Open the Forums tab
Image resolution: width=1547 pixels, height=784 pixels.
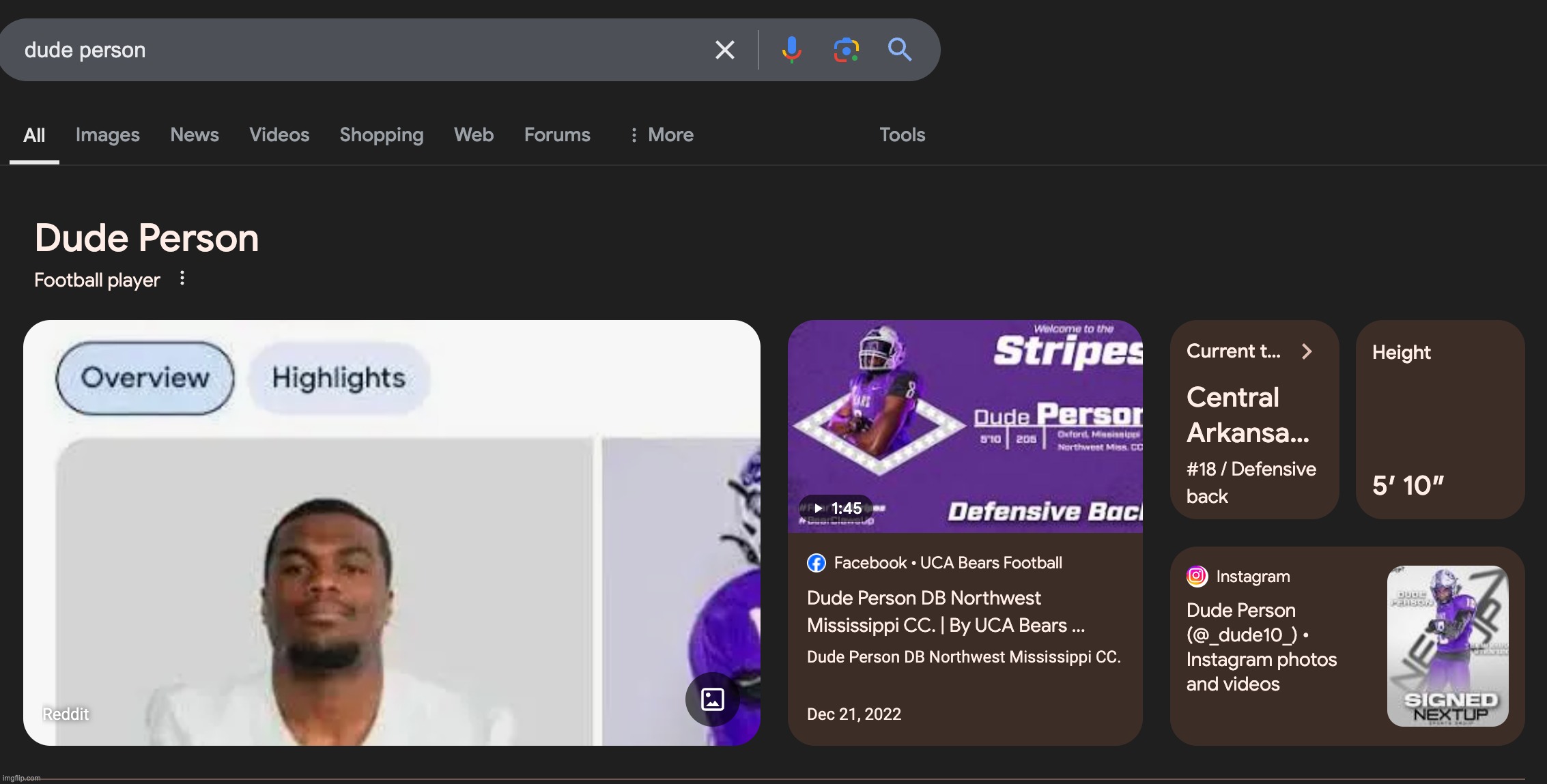(x=557, y=135)
